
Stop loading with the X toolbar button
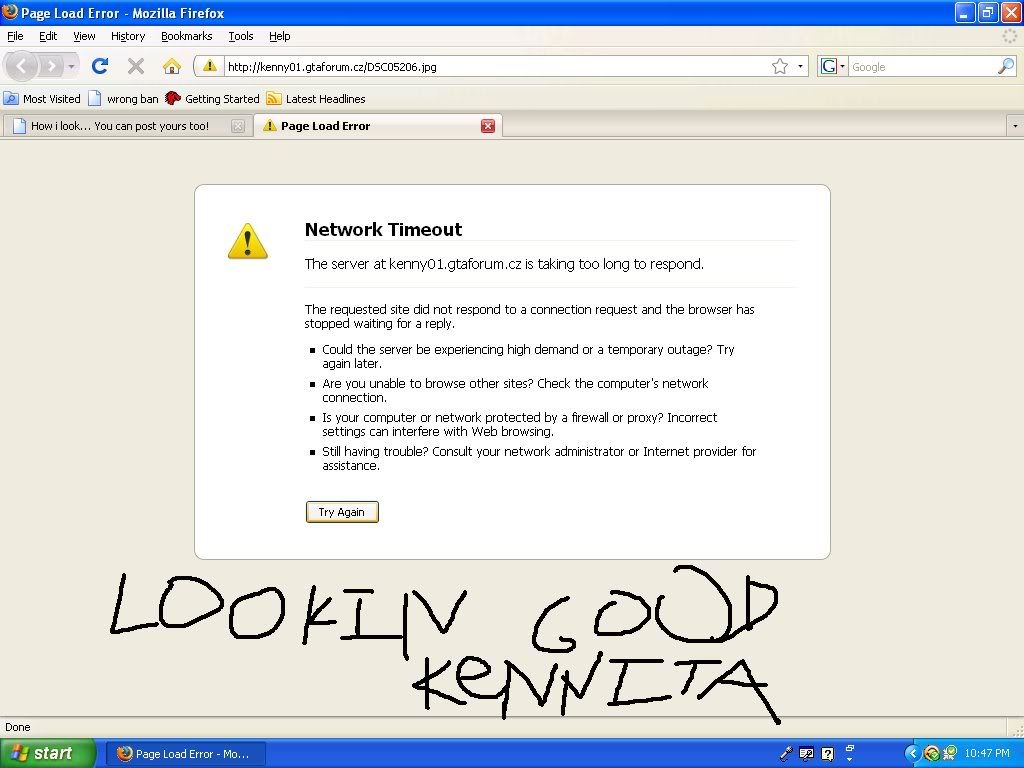pyautogui.click(x=136, y=66)
